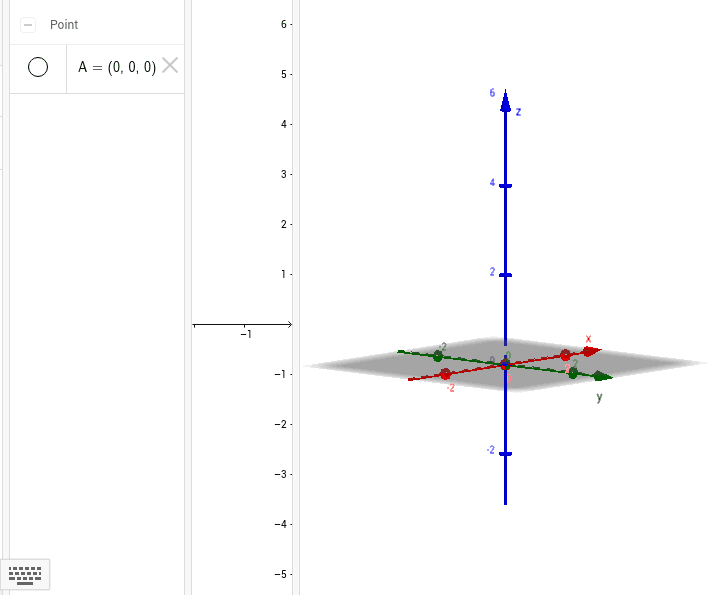The image size is (713, 597).
Task: Select the 2D graphics y-axis label 3
Action: (x=284, y=175)
